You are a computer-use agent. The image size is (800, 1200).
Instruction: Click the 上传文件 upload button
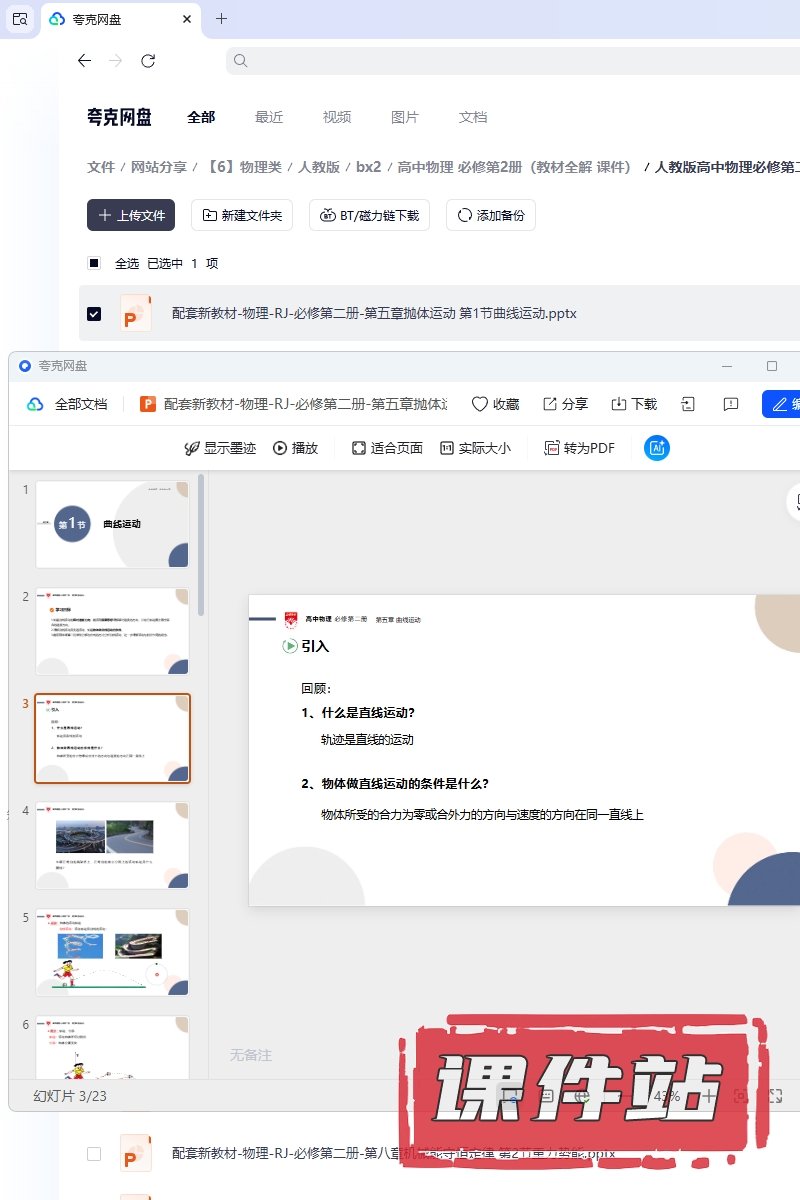tap(131, 215)
